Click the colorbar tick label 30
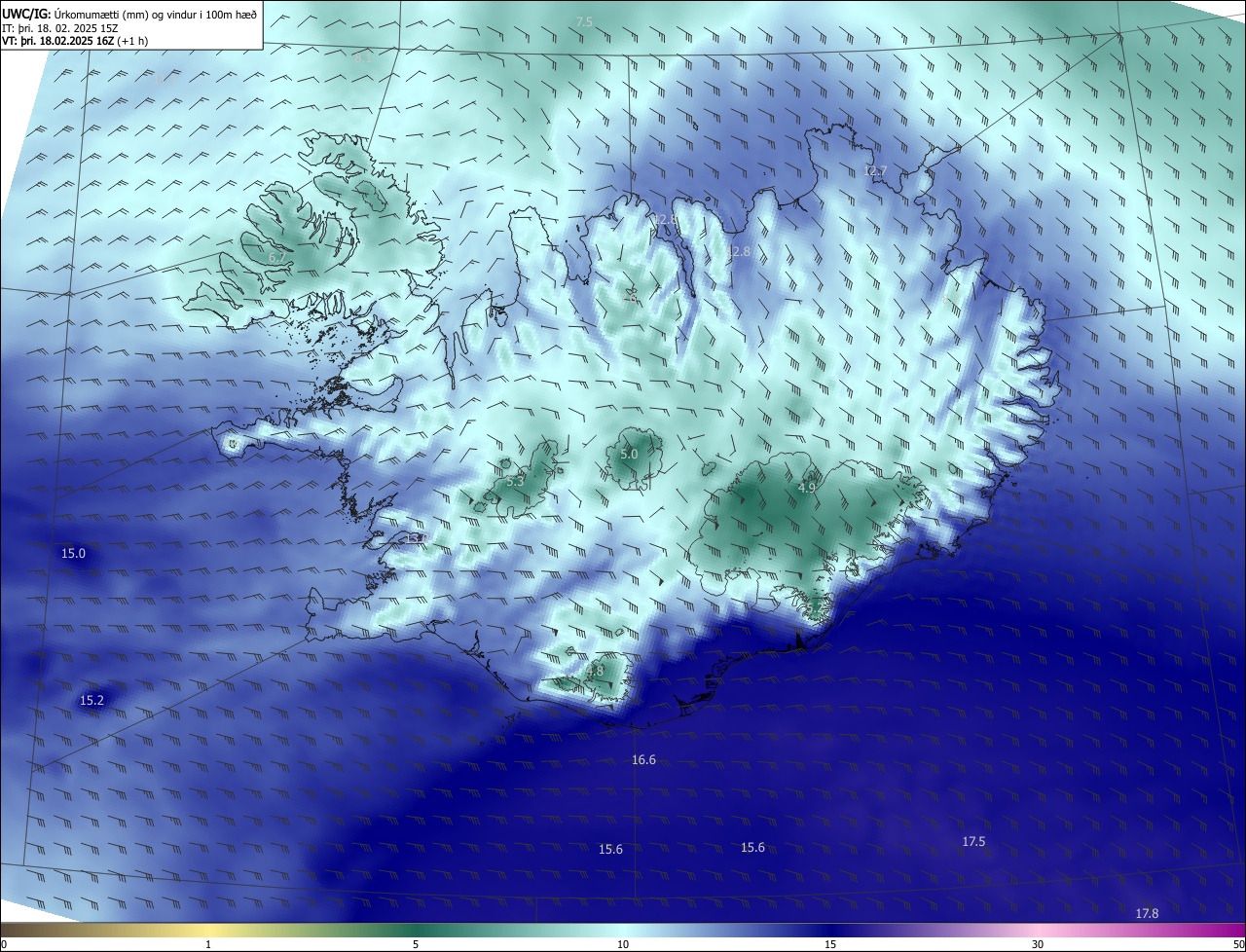The image size is (1246, 952). click(x=1038, y=944)
